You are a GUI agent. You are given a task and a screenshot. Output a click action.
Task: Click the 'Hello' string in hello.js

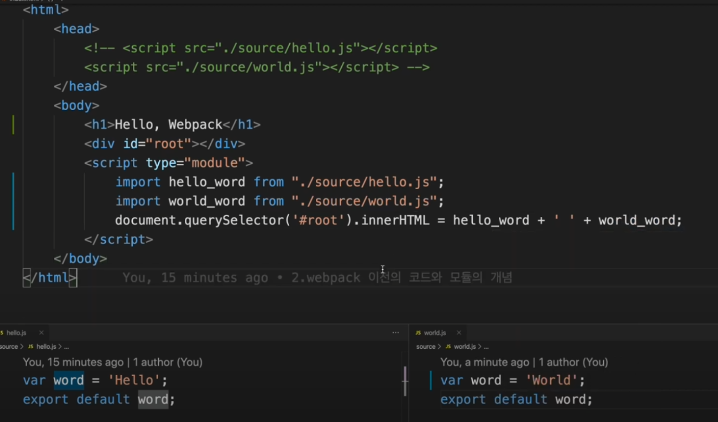(x=134, y=380)
